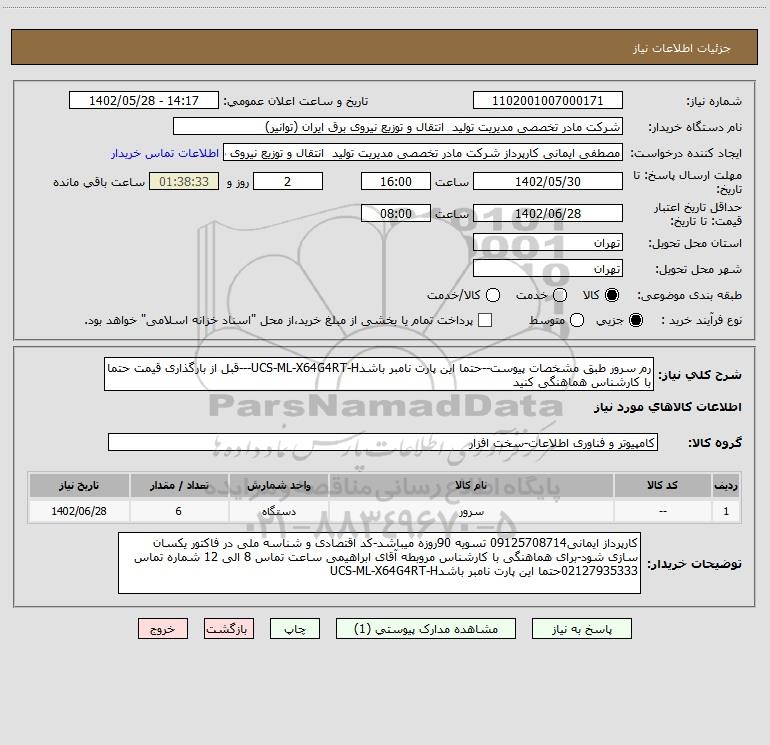This screenshot has width=770, height=745.
Task: Click the deadline time field 16:00
Action: pyautogui.click(x=396, y=182)
